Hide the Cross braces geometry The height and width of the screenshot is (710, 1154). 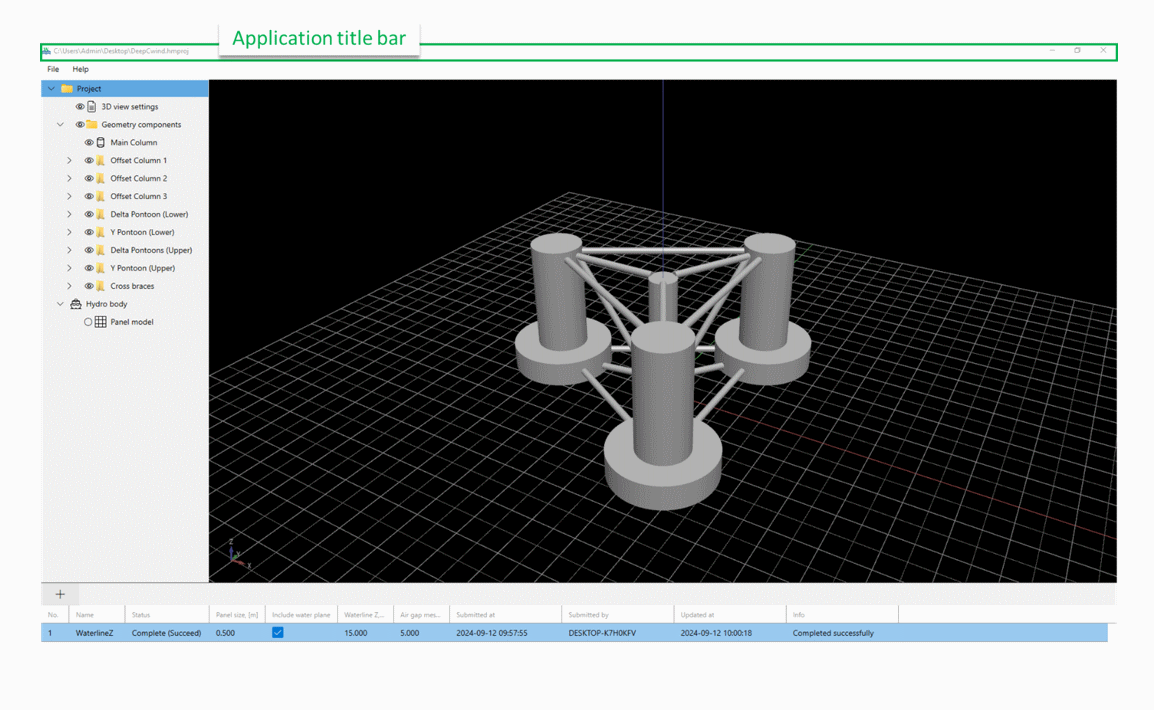tap(88, 286)
